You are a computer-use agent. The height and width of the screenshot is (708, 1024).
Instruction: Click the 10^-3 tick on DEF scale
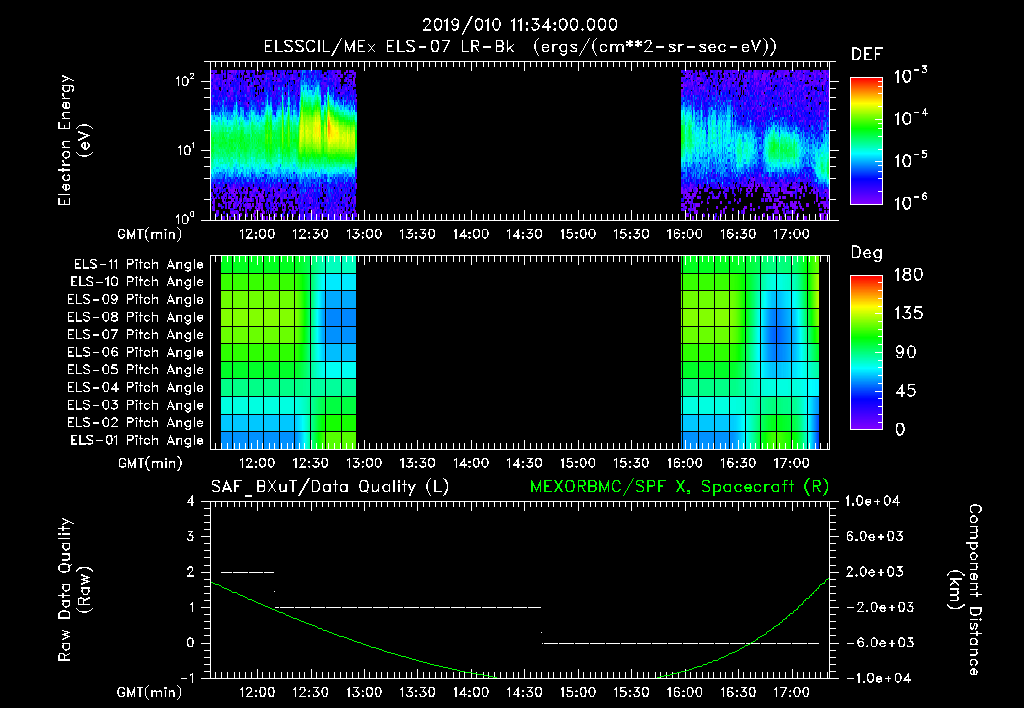[910, 75]
